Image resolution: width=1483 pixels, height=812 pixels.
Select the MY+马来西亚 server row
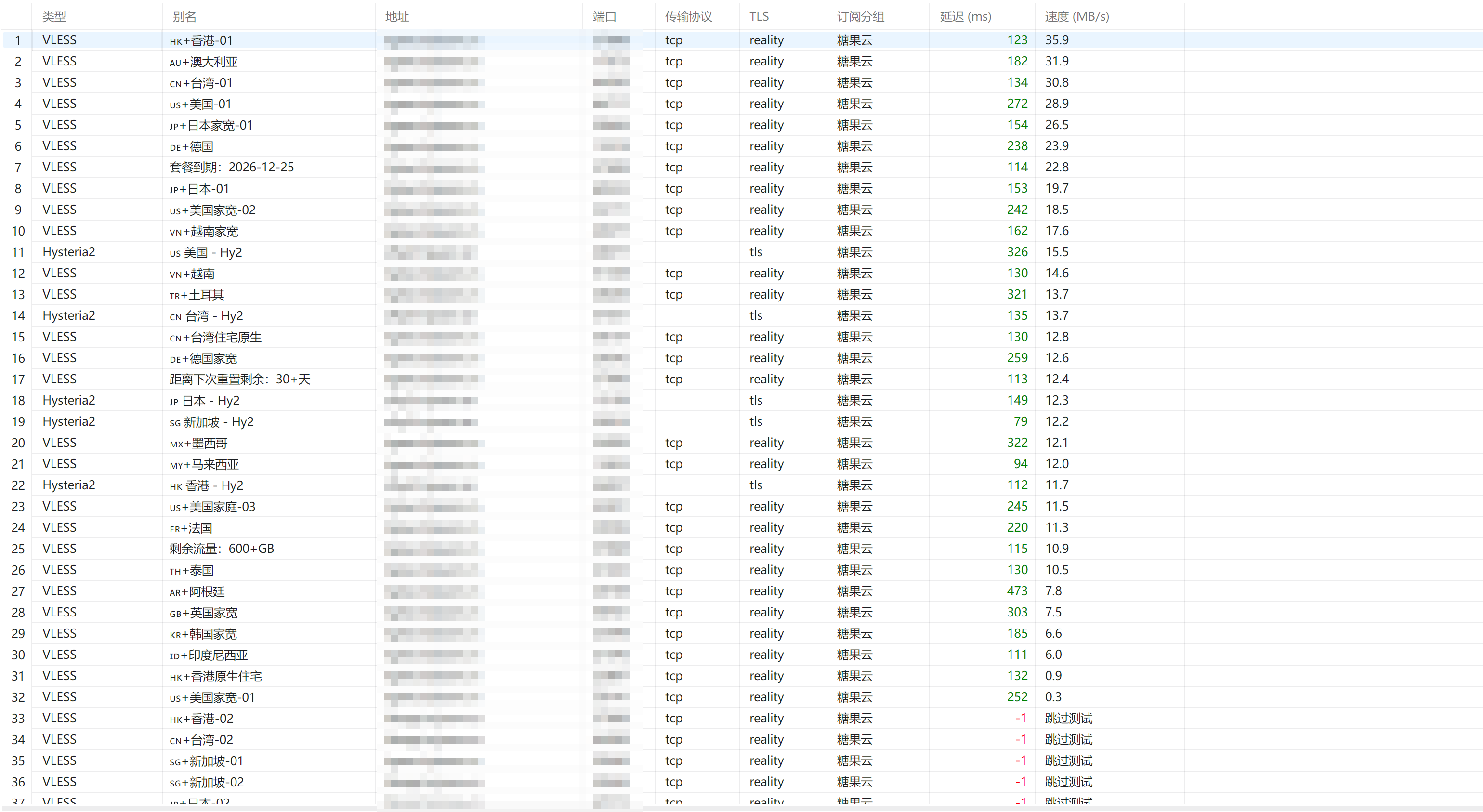click(742, 464)
